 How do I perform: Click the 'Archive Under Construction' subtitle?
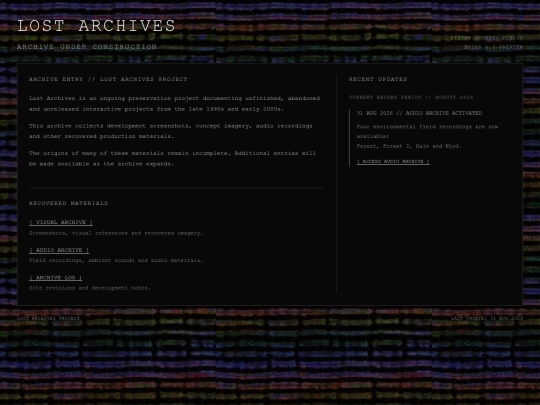point(87,47)
